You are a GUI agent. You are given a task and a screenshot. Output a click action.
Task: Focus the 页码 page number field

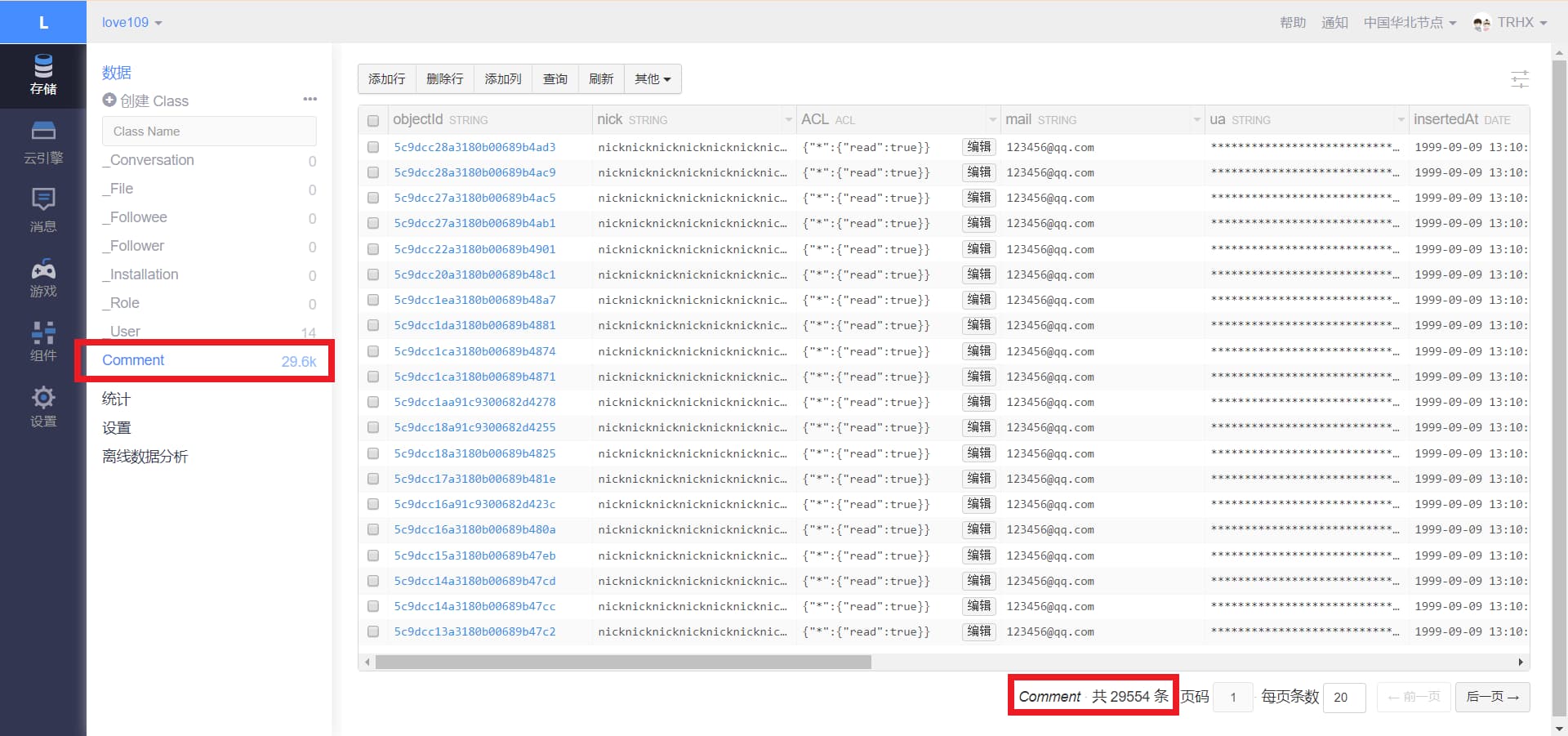pos(1233,698)
